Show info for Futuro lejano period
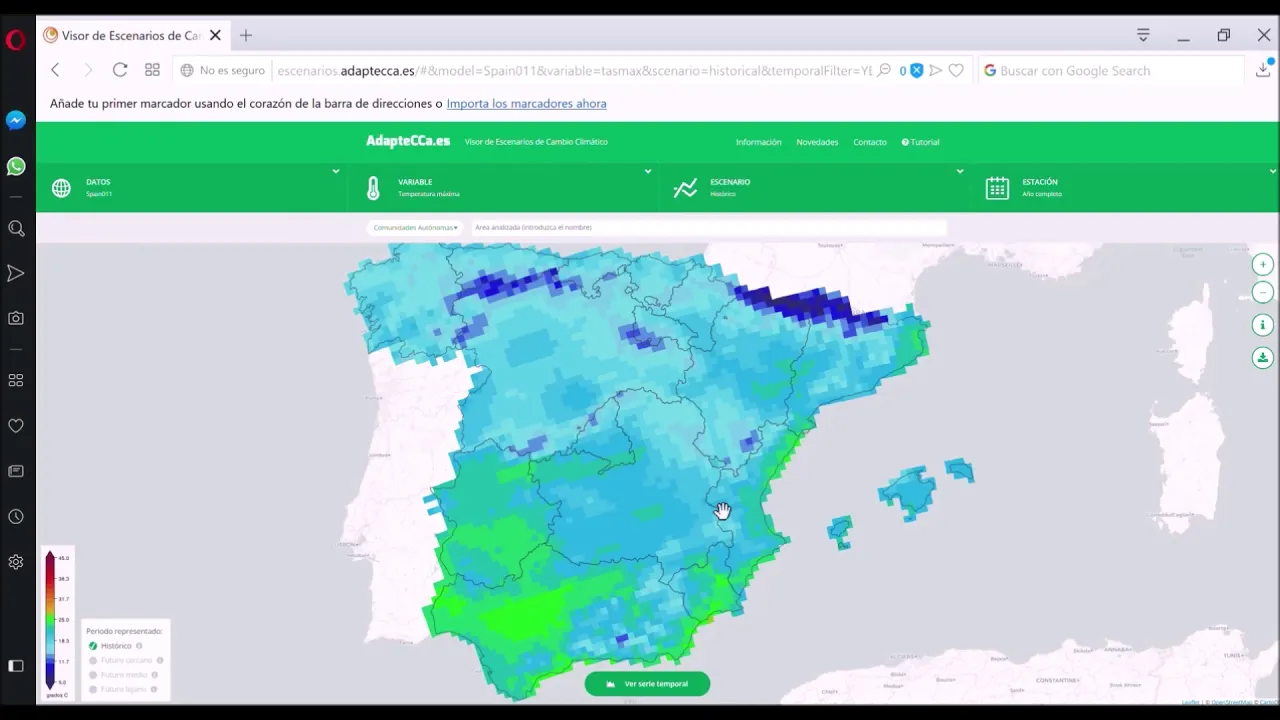The width and height of the screenshot is (1280, 720). (154, 689)
